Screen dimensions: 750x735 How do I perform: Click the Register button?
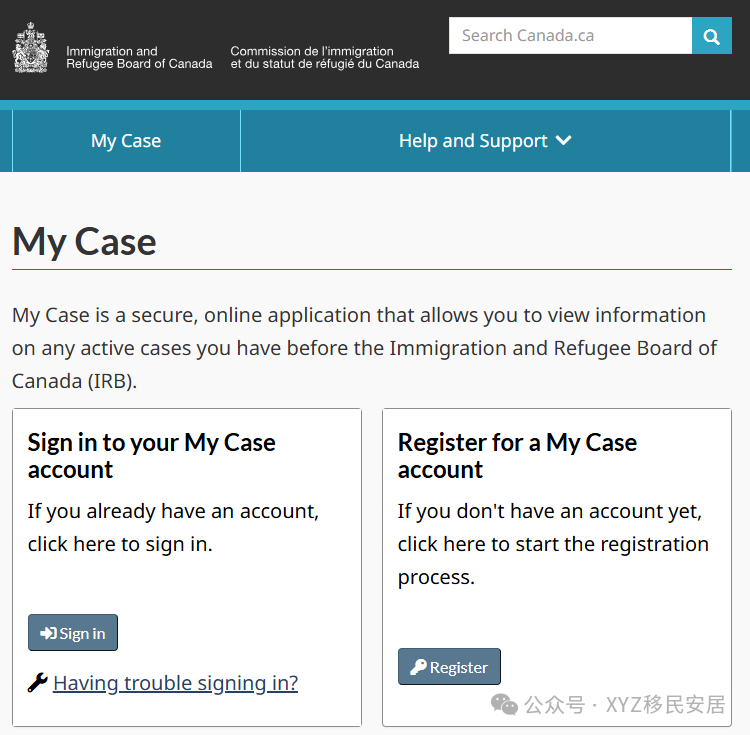coord(449,667)
